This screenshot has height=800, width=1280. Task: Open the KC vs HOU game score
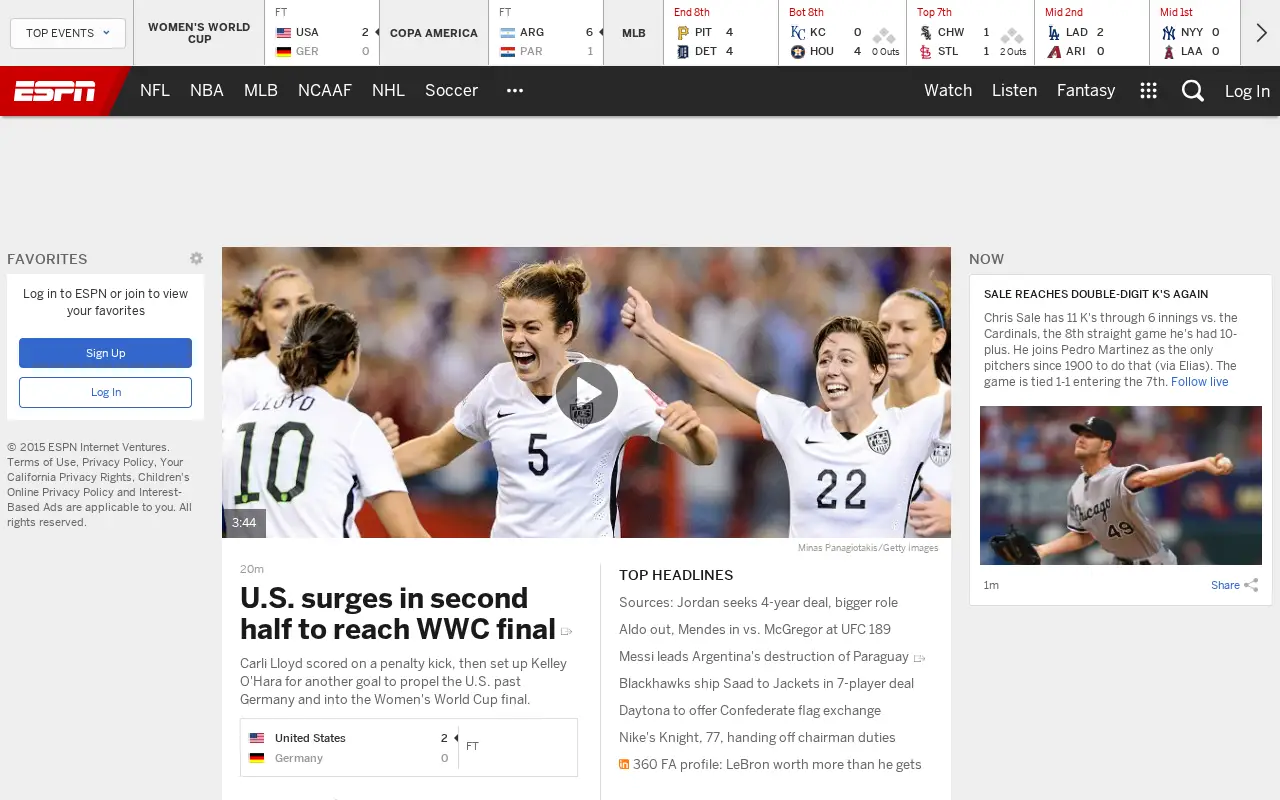coord(843,33)
